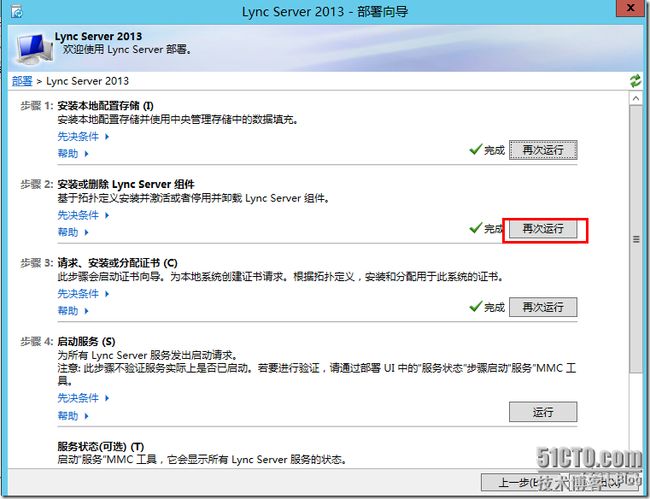Click the 上一步 button
This screenshot has width=650, height=499.
tap(525, 482)
